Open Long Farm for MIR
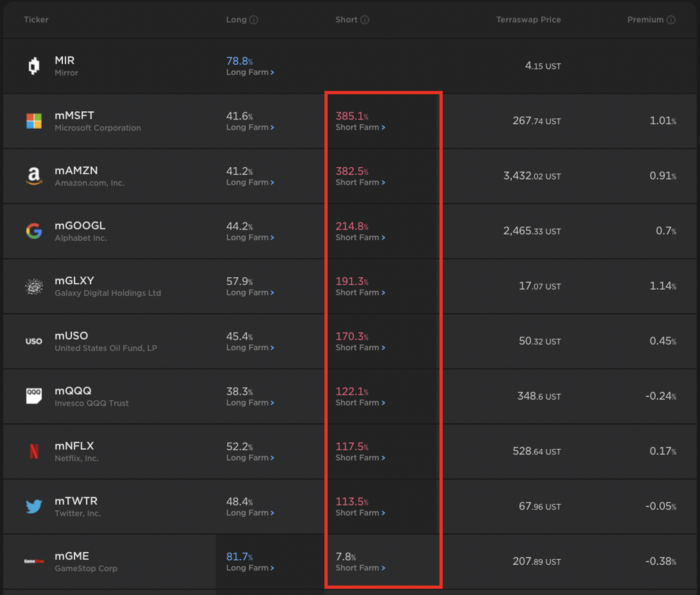 pyautogui.click(x=250, y=72)
